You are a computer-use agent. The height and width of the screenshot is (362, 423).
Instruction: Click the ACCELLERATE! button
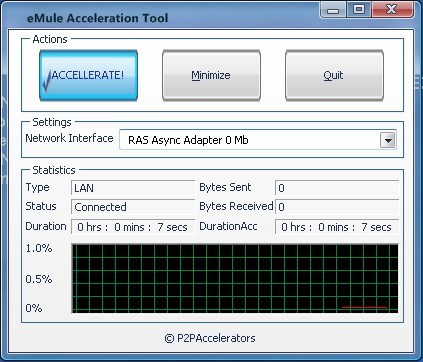[x=88, y=75]
